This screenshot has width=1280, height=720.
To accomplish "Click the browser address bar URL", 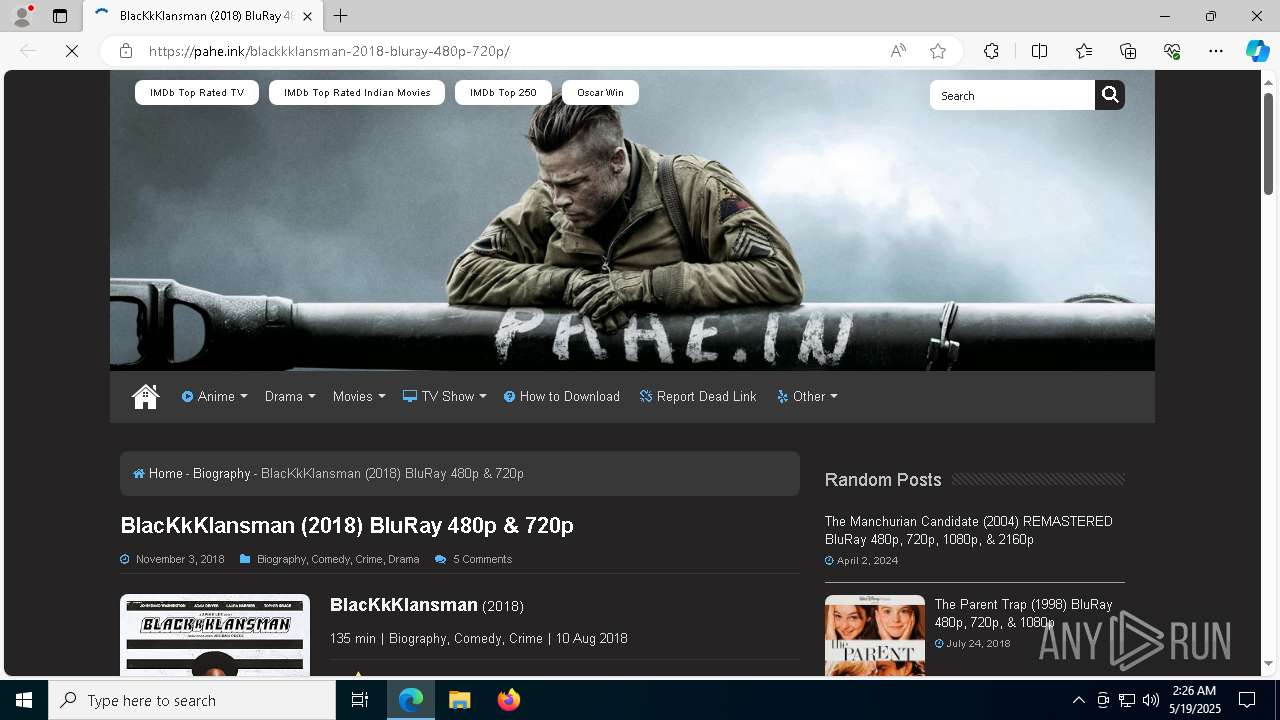I will [329, 51].
